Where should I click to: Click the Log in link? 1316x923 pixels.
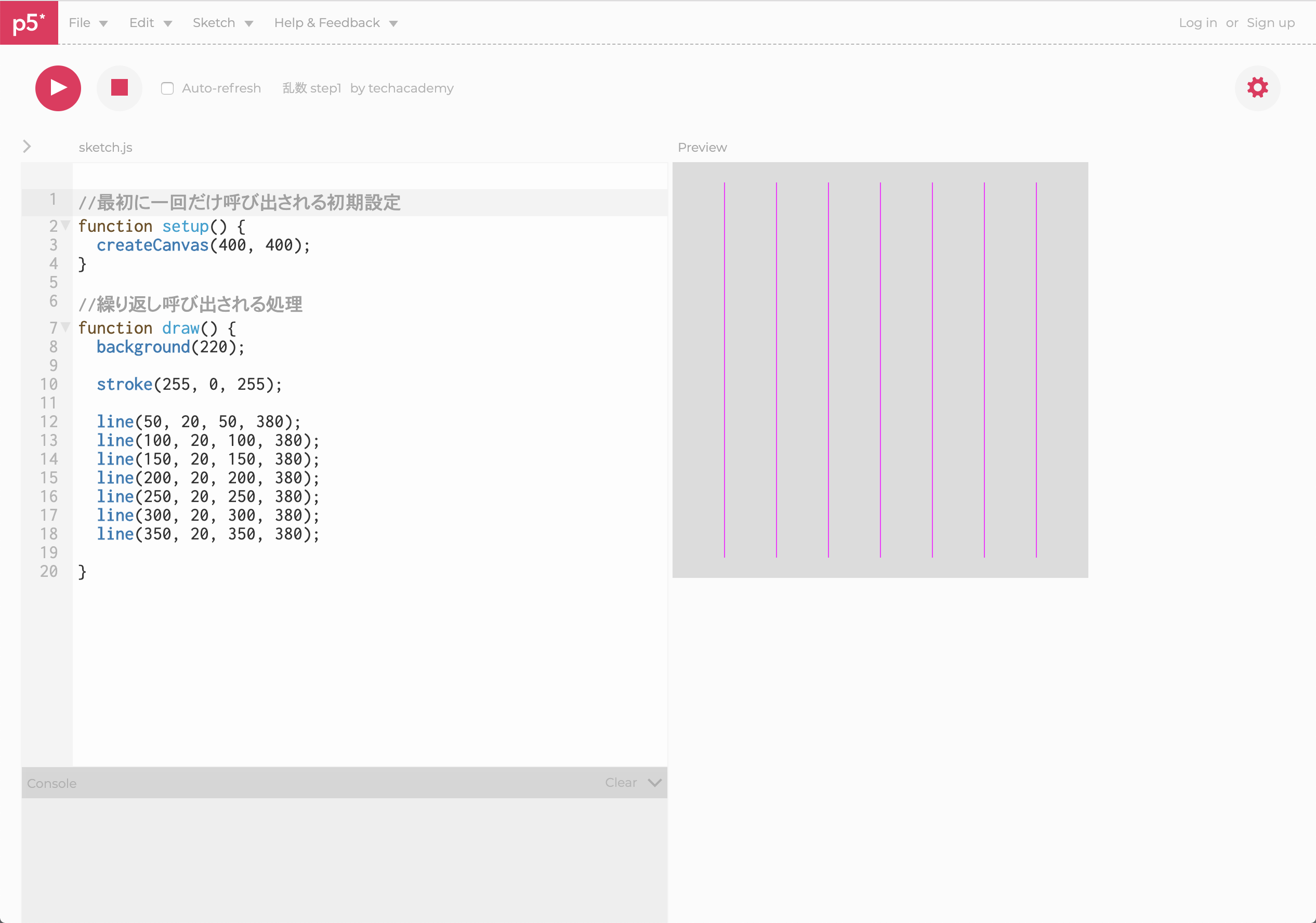point(1197,23)
